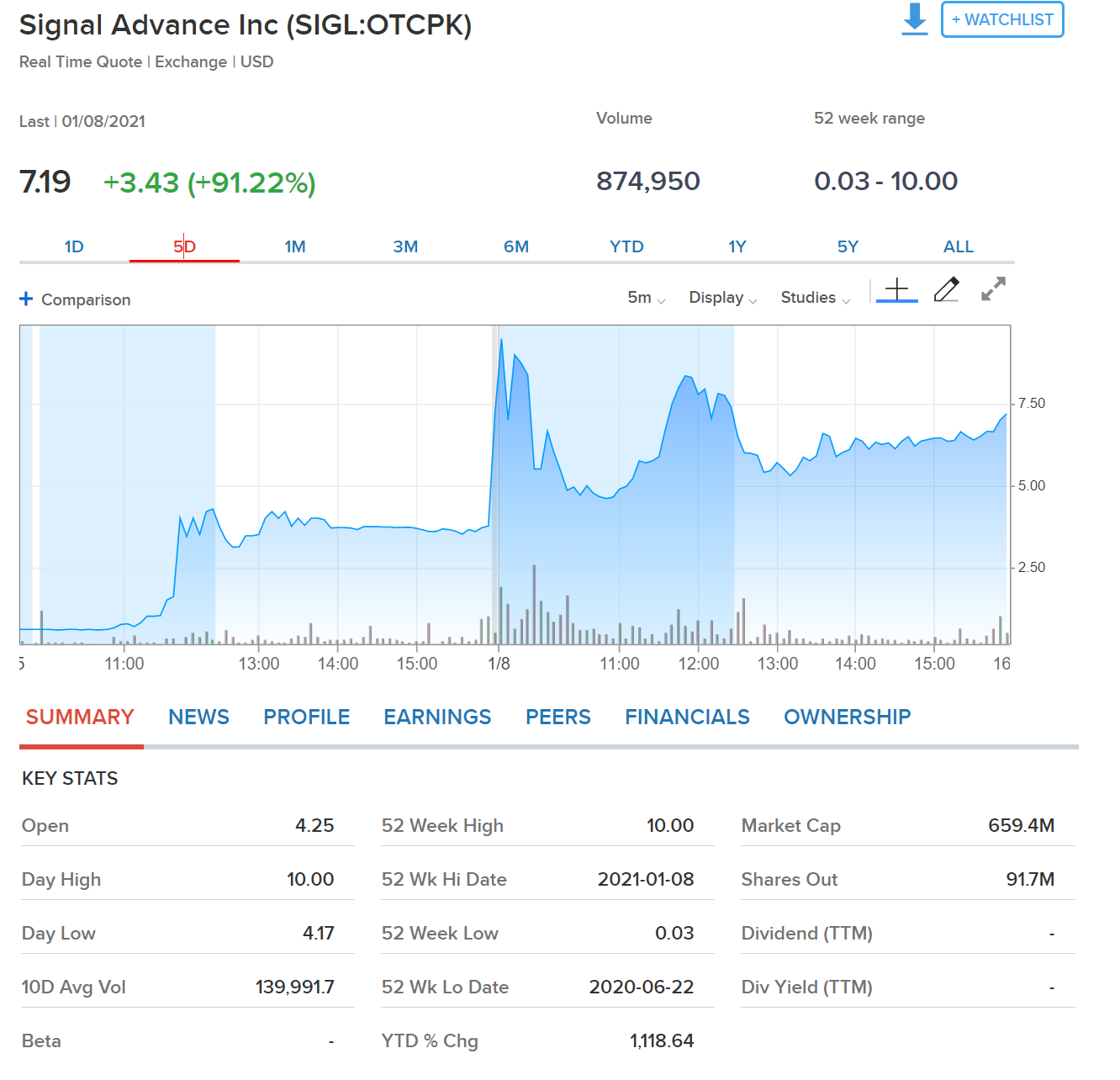Expand chart to fullscreen
Image resolution: width=1120 pixels, height=1080 pixels.
click(x=994, y=289)
